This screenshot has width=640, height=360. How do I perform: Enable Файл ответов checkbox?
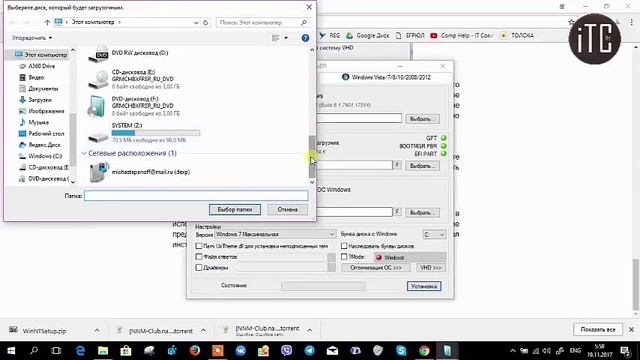(x=199, y=257)
